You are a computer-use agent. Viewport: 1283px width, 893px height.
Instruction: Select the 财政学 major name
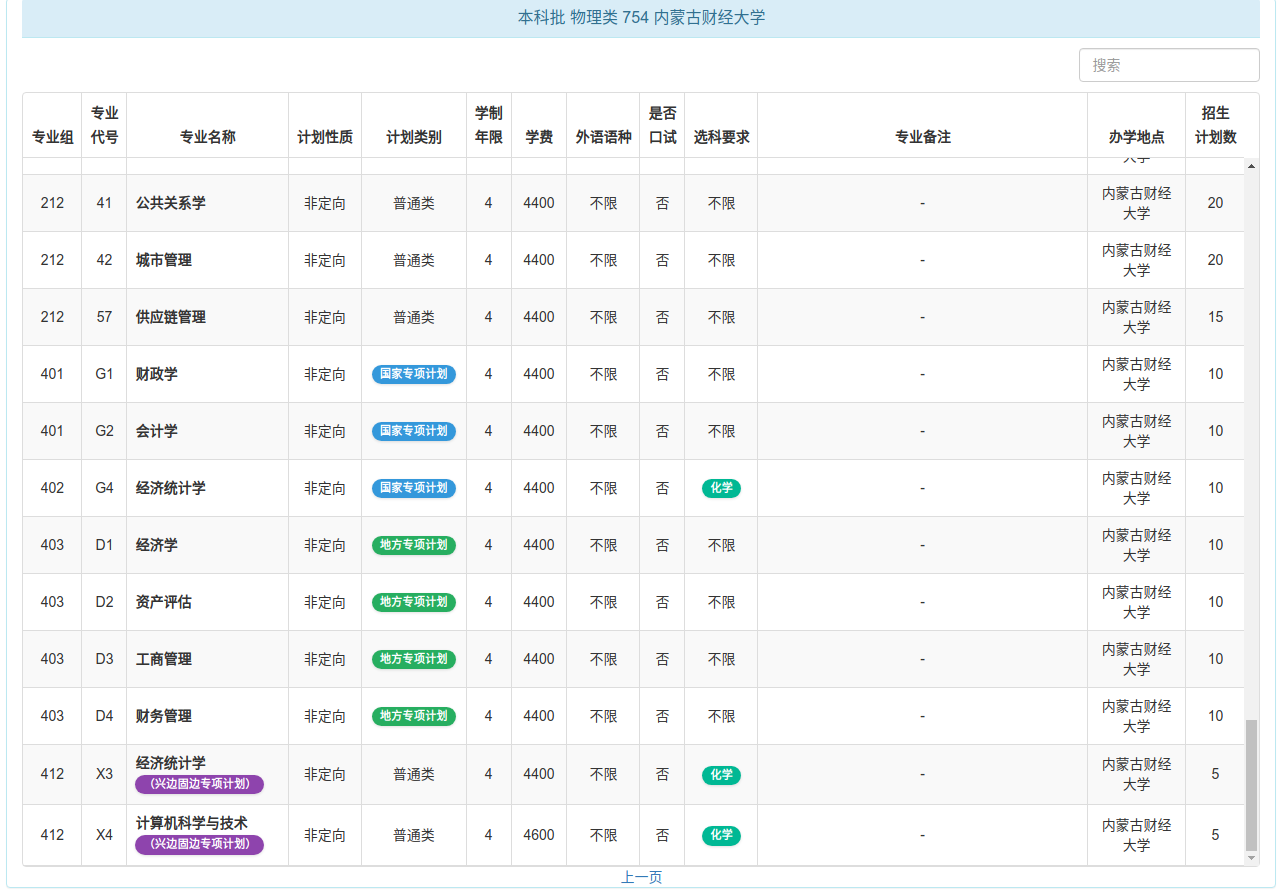point(157,374)
